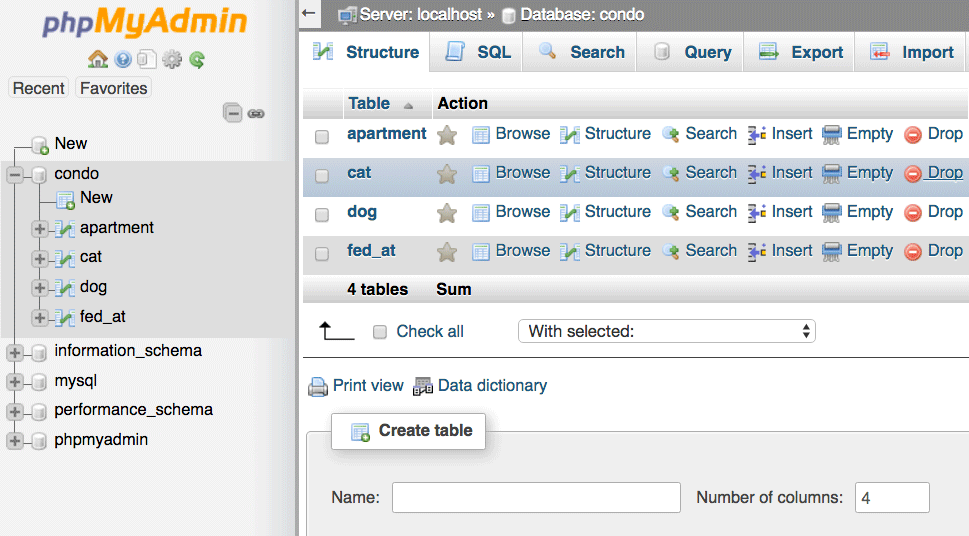Open the Query tab
Image resolution: width=969 pixels, height=536 pixels.
click(692, 53)
